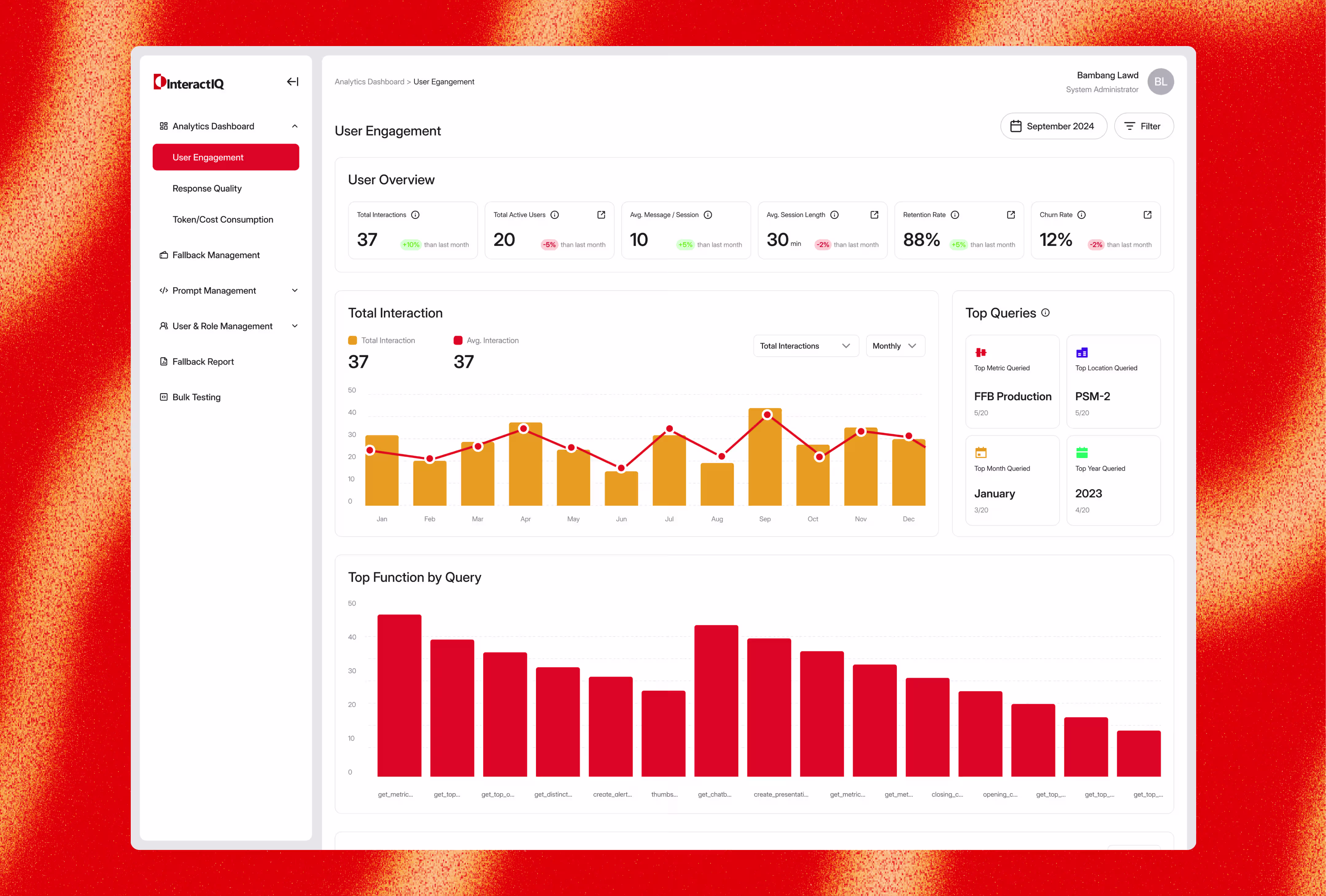Click the Fallback Report document icon

click(164, 361)
